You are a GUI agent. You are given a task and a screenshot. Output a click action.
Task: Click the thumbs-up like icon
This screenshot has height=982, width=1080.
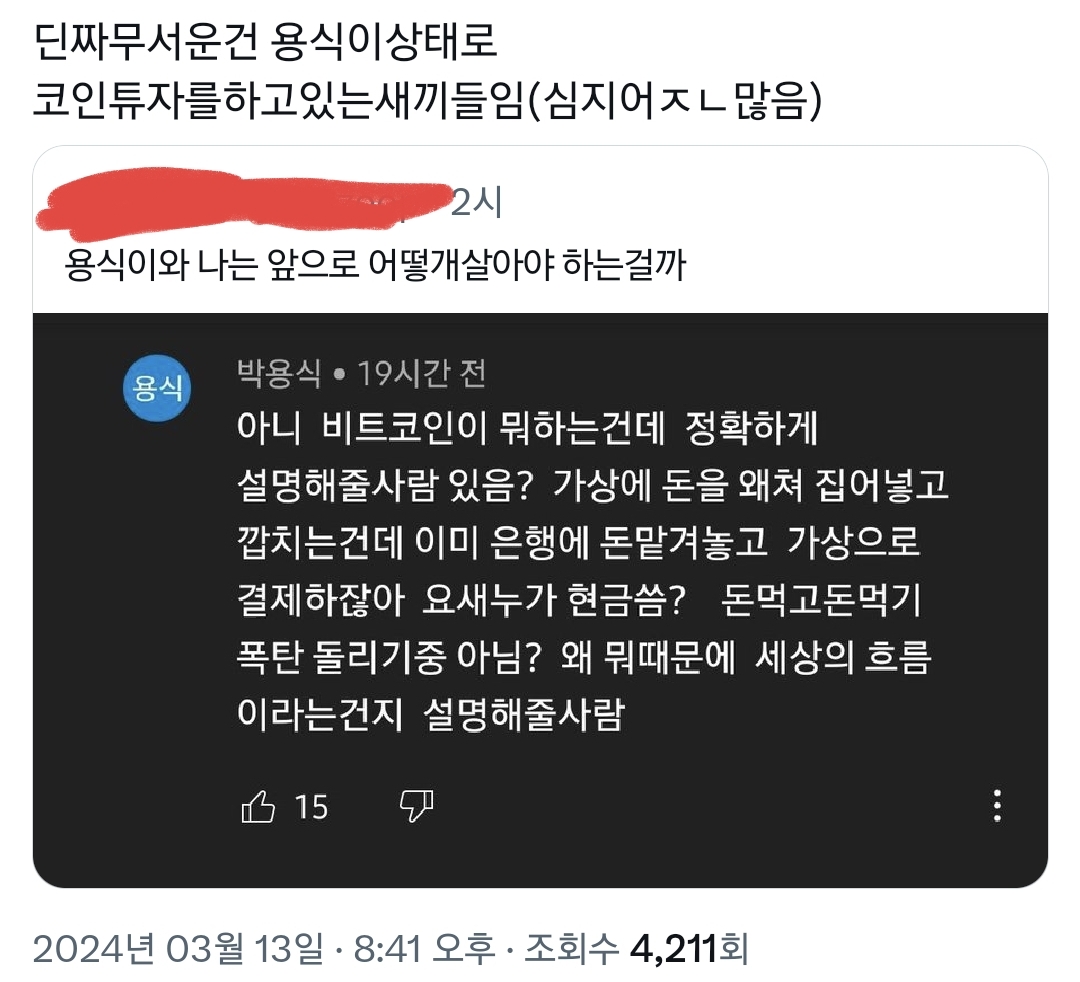(x=258, y=806)
